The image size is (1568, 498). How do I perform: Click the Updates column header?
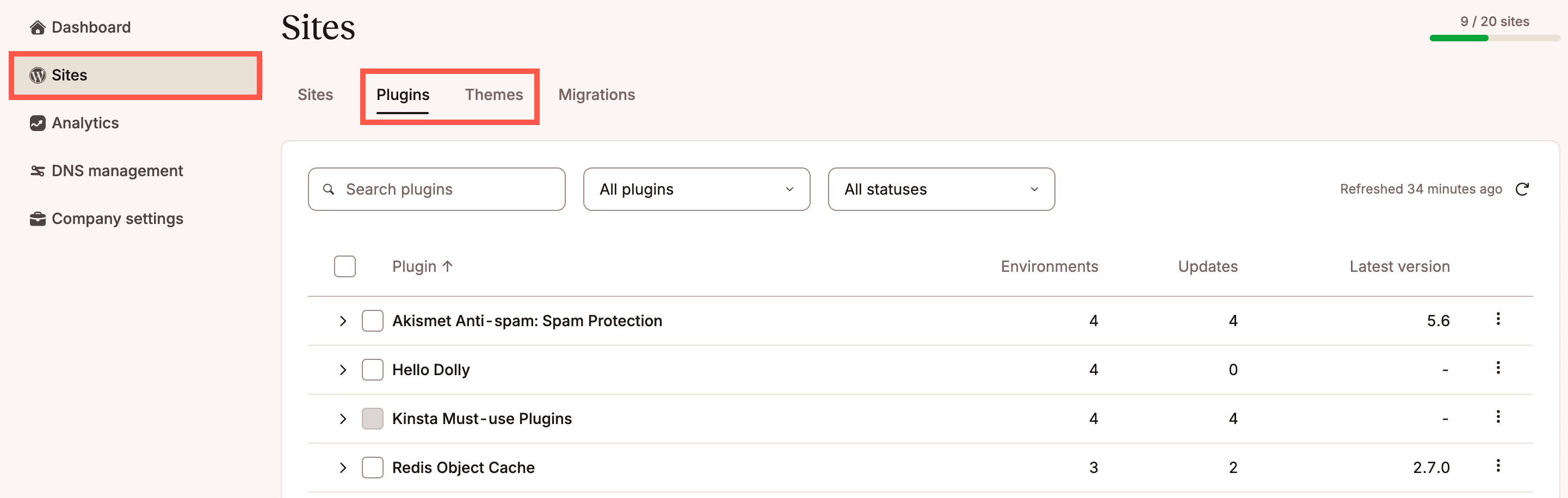(x=1207, y=266)
